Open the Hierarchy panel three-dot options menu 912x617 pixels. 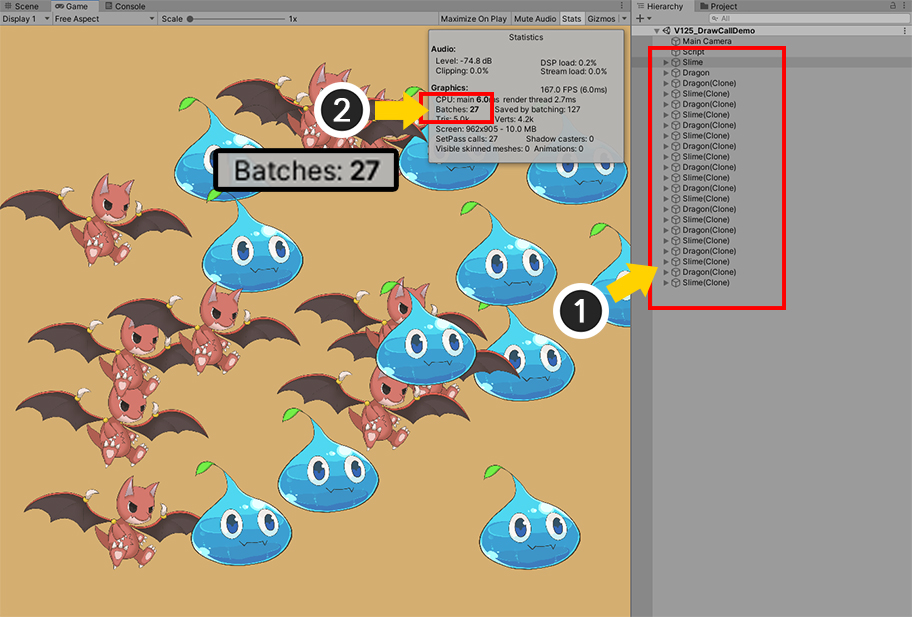[906, 6]
